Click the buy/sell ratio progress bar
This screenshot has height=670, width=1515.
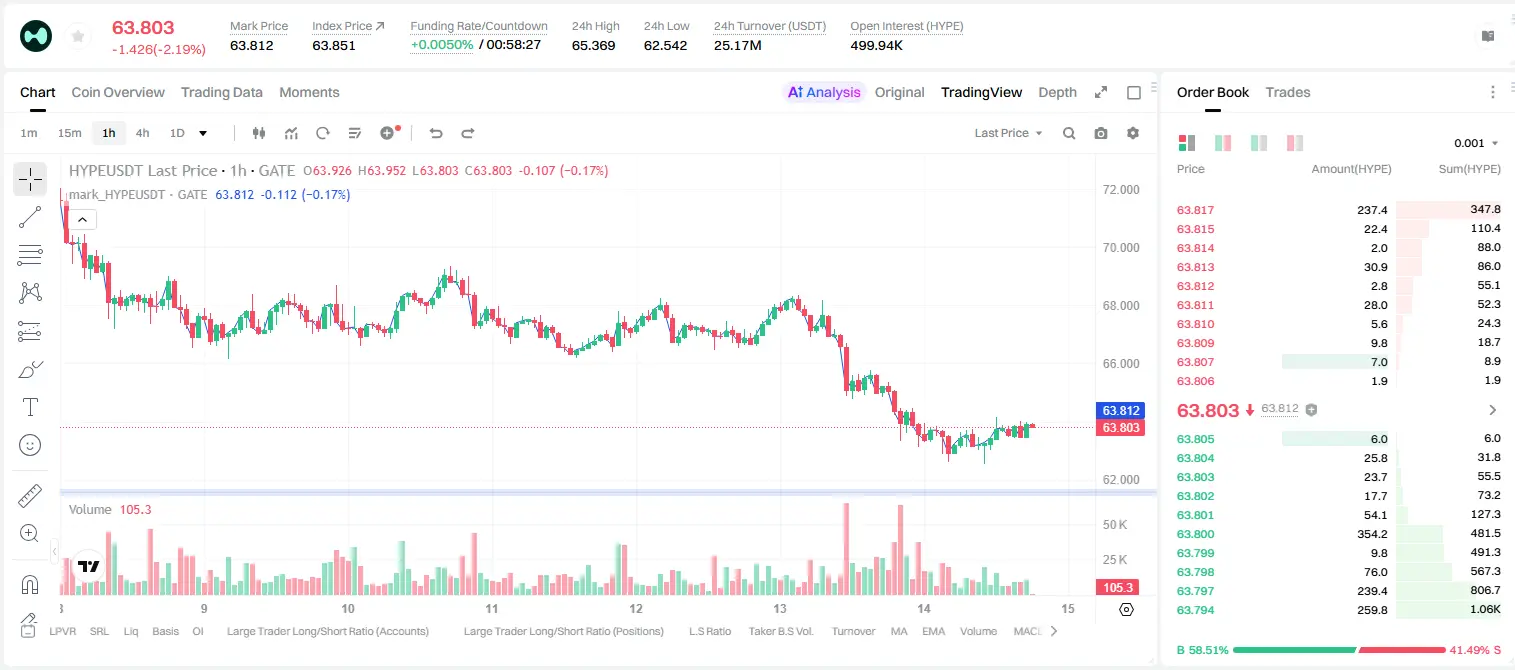pos(1339,649)
